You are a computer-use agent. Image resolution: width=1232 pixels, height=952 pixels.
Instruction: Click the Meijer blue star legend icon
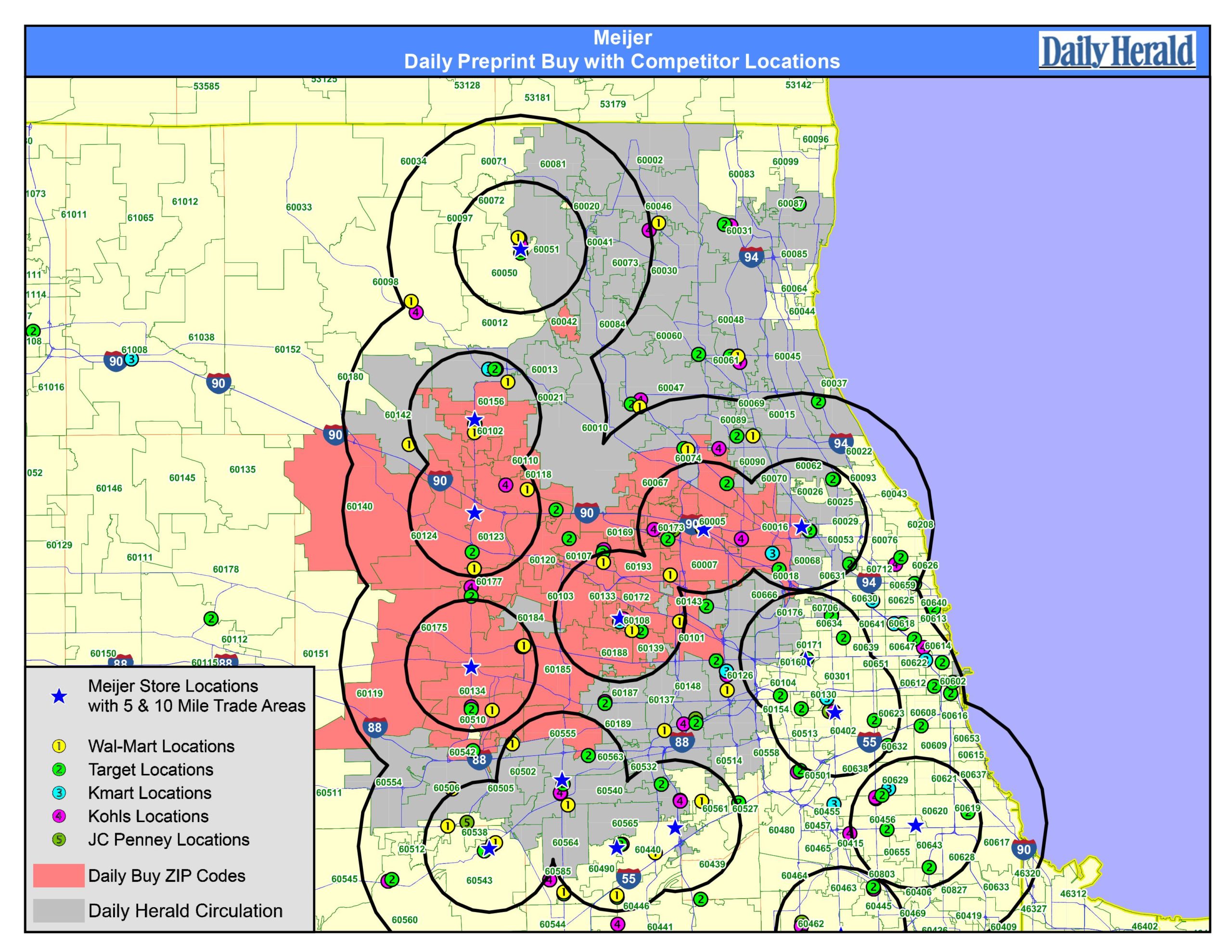click(59, 696)
